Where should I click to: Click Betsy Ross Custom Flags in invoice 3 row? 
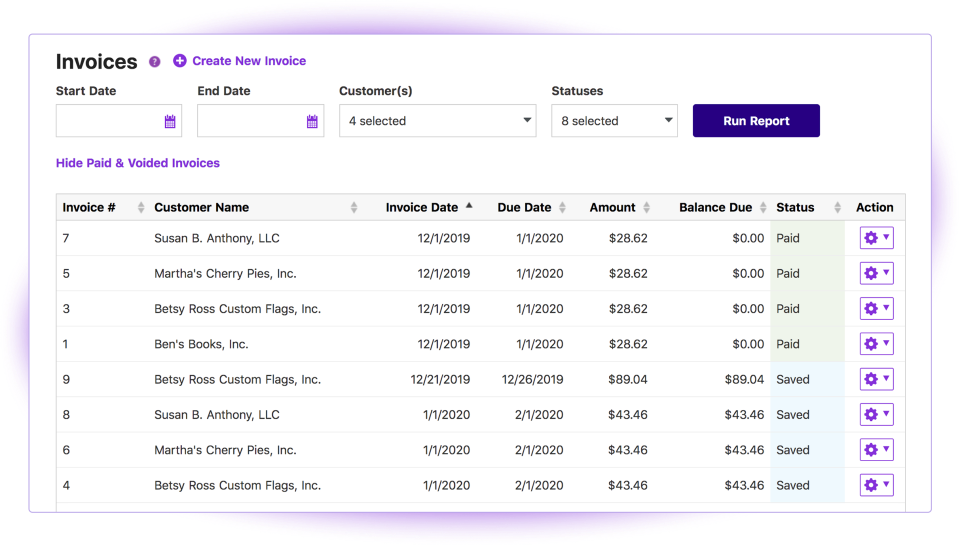click(238, 309)
